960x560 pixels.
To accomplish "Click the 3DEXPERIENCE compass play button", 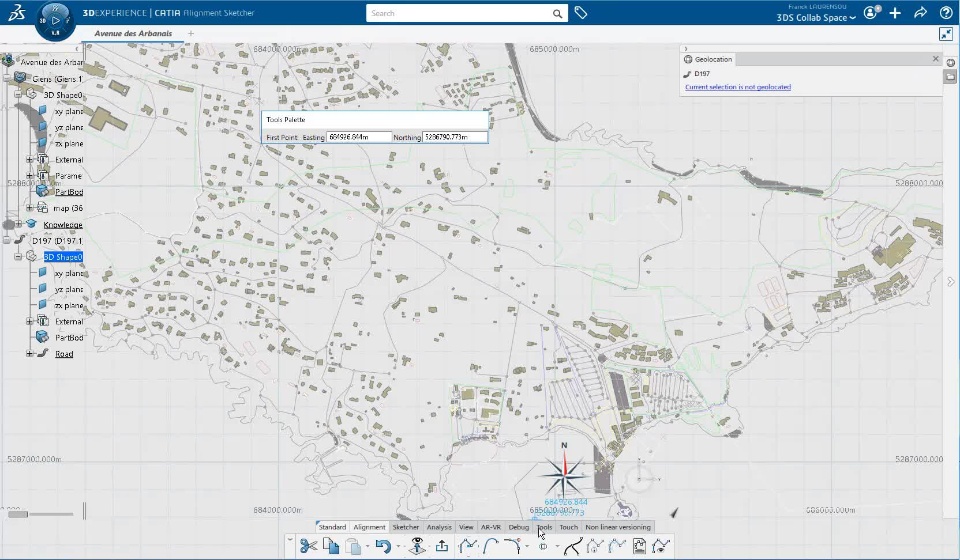I will [56, 20].
